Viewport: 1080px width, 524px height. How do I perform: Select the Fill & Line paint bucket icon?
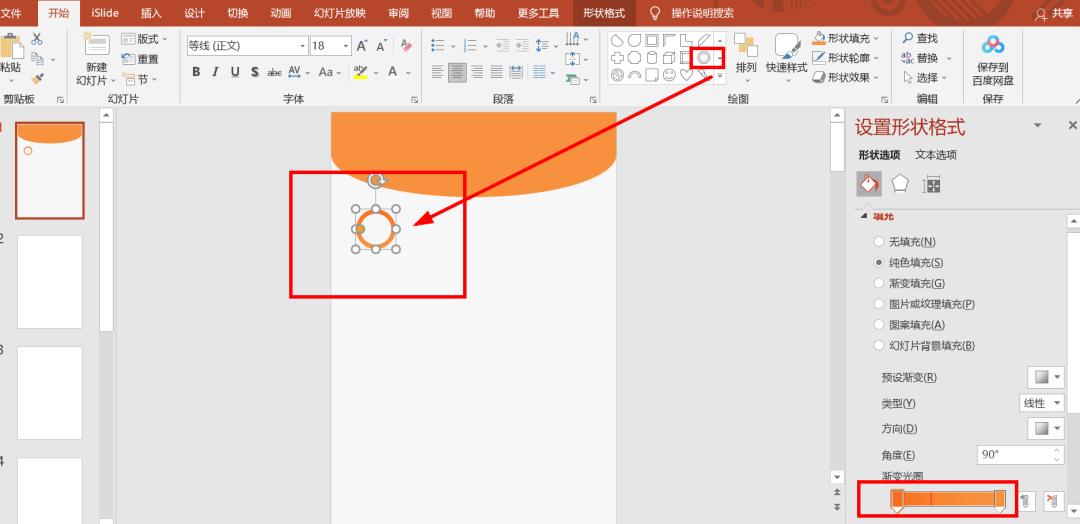coord(869,184)
